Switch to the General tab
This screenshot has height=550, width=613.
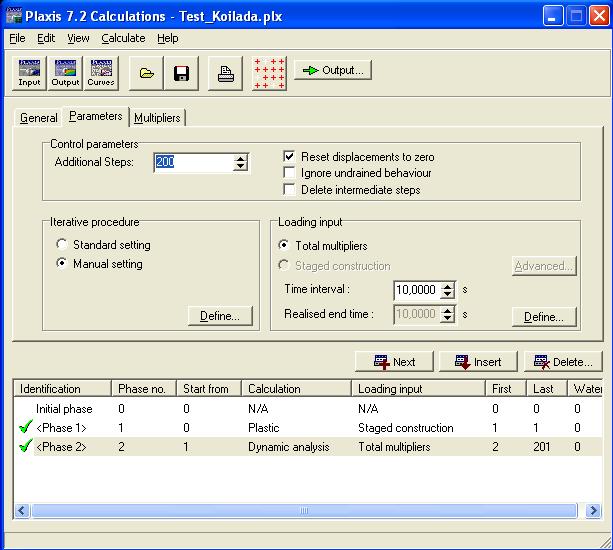point(38,118)
